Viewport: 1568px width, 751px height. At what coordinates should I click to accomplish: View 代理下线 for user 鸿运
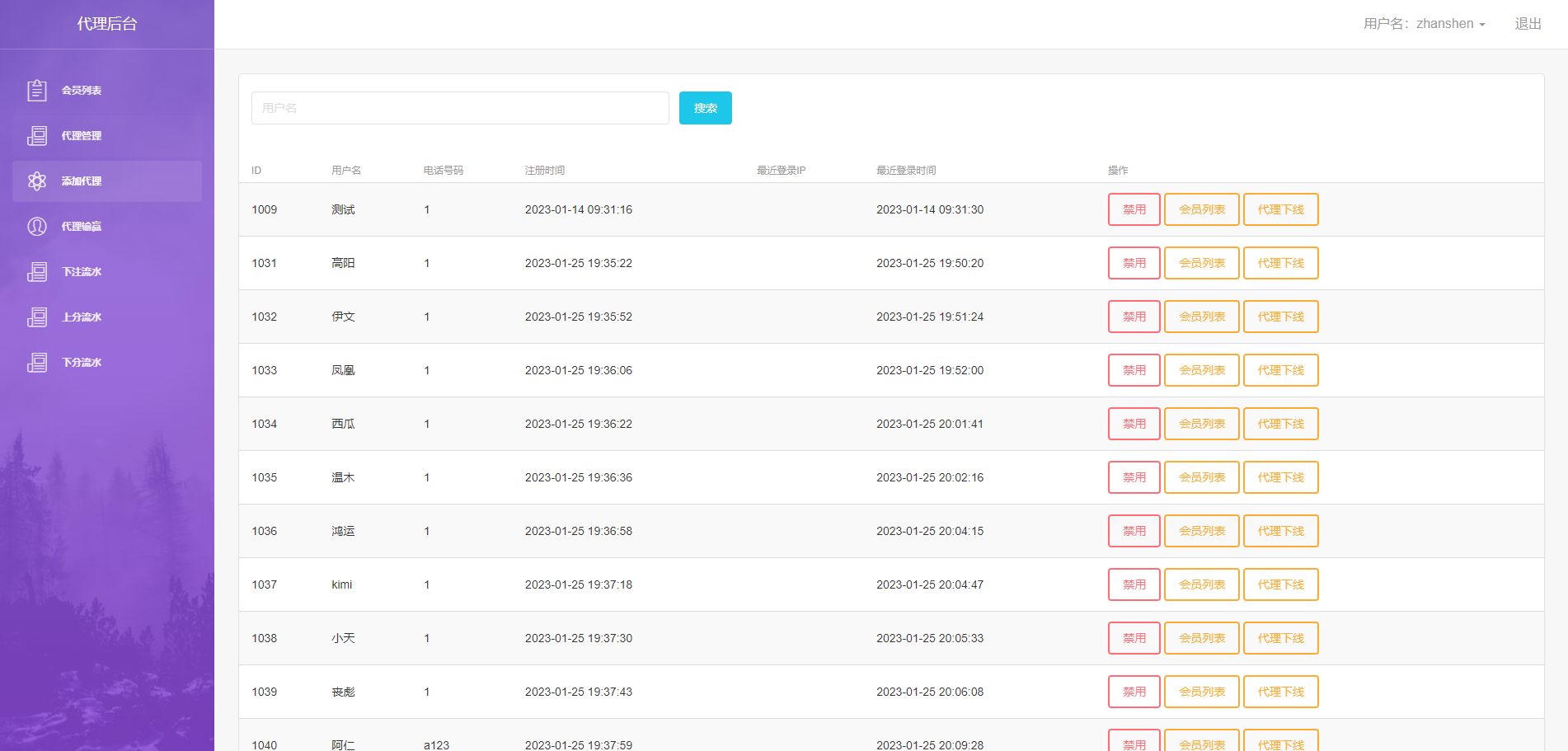pos(1280,531)
